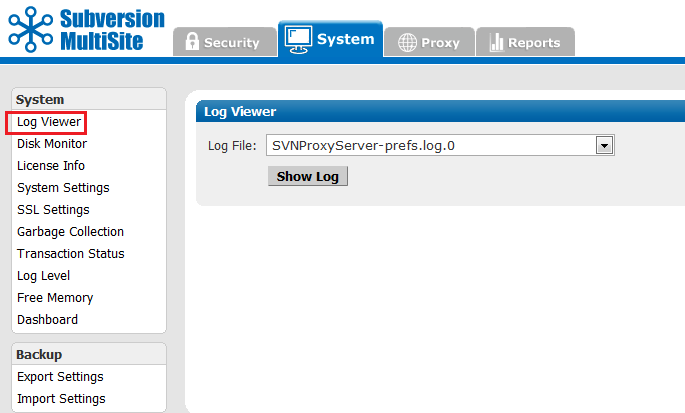Open Log Viewer in sidebar
Screen dimensions: 685x413
[x=49, y=122]
